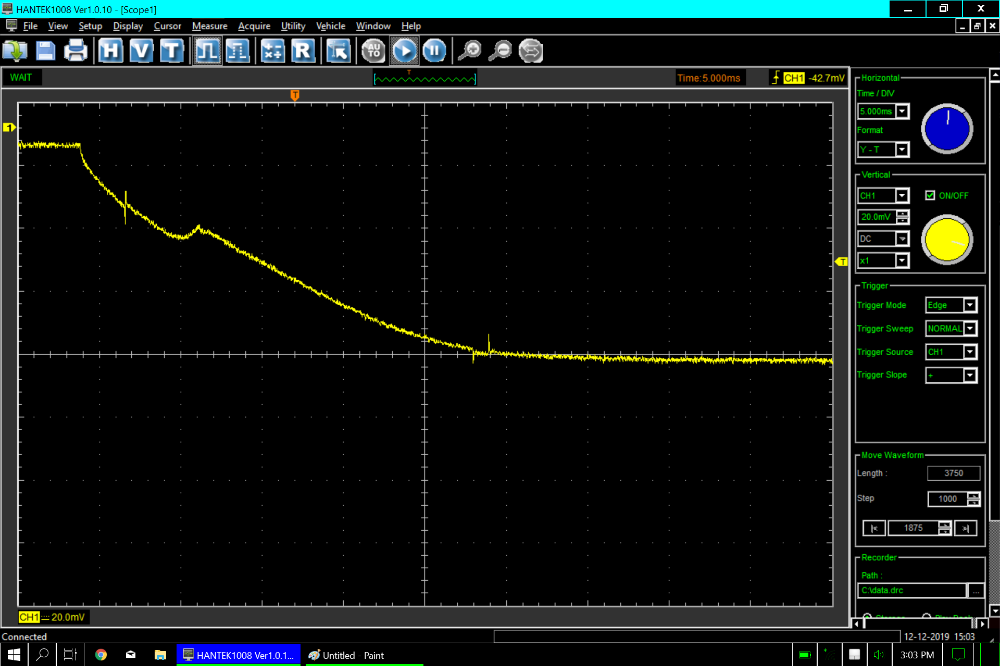Click the Print toolbar icon
Screen dimensions: 1000x666
click(x=76, y=50)
